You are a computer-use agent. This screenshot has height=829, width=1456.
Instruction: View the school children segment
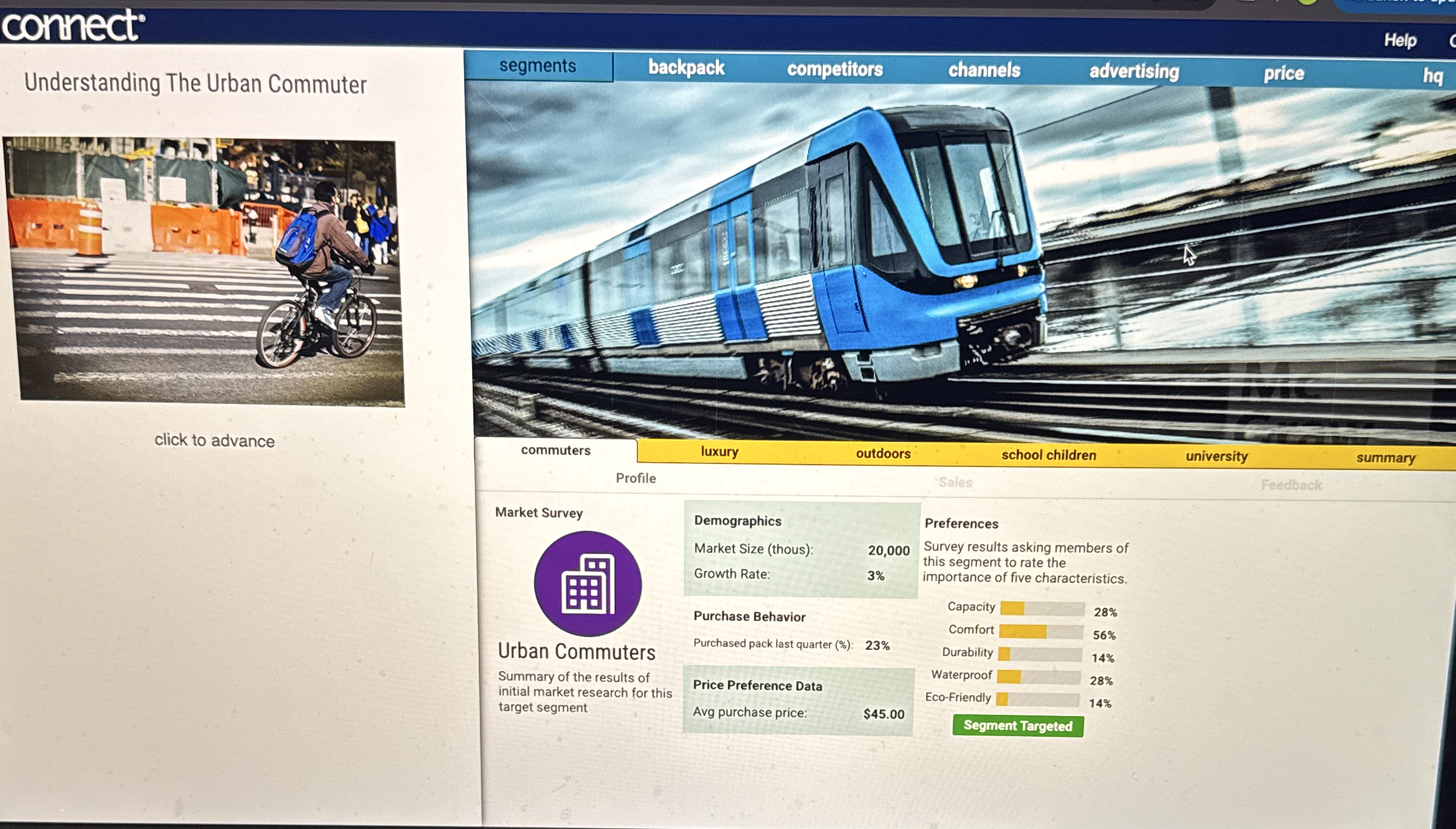(x=1048, y=454)
